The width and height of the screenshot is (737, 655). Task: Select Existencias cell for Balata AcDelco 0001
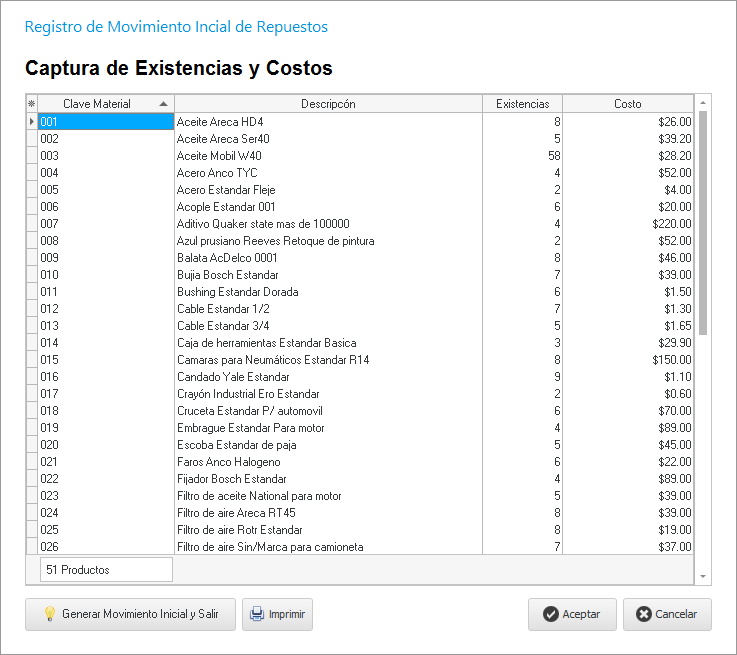pos(522,258)
